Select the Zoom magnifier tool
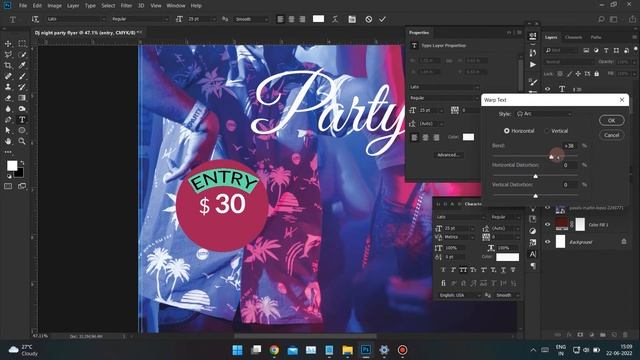This screenshot has height=360, width=640. point(22,141)
